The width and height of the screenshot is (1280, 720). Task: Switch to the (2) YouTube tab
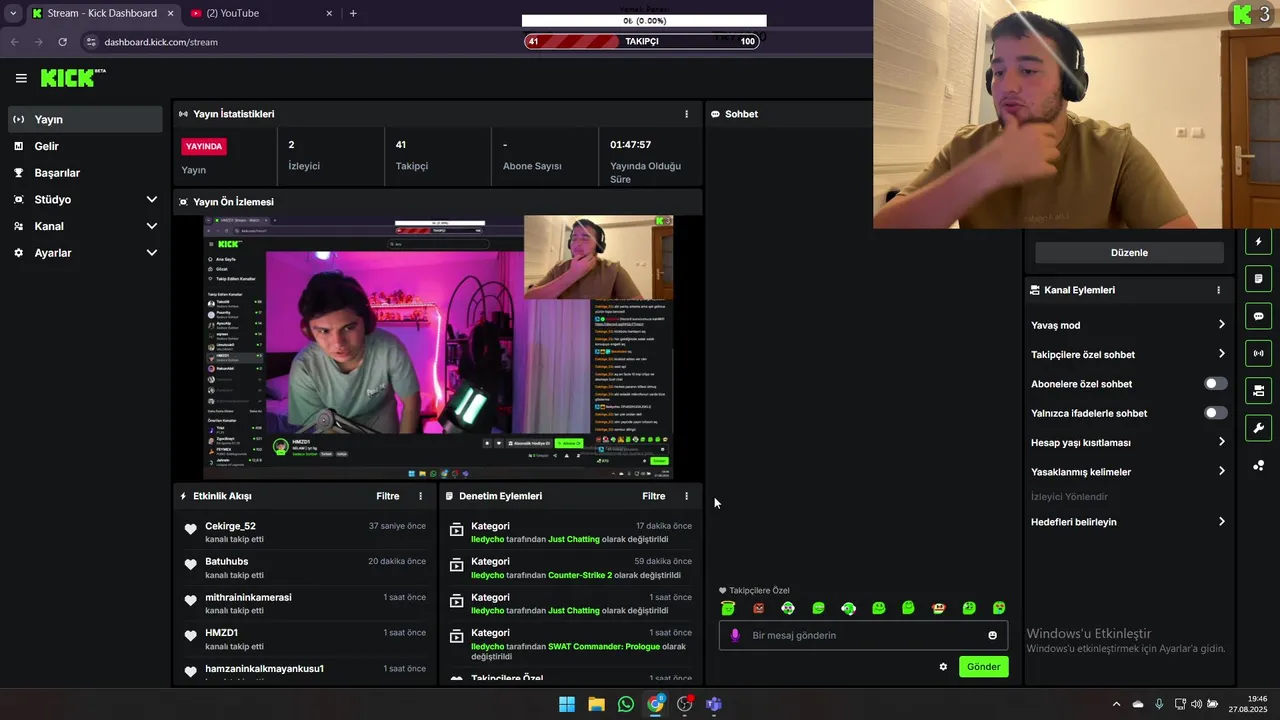point(262,13)
